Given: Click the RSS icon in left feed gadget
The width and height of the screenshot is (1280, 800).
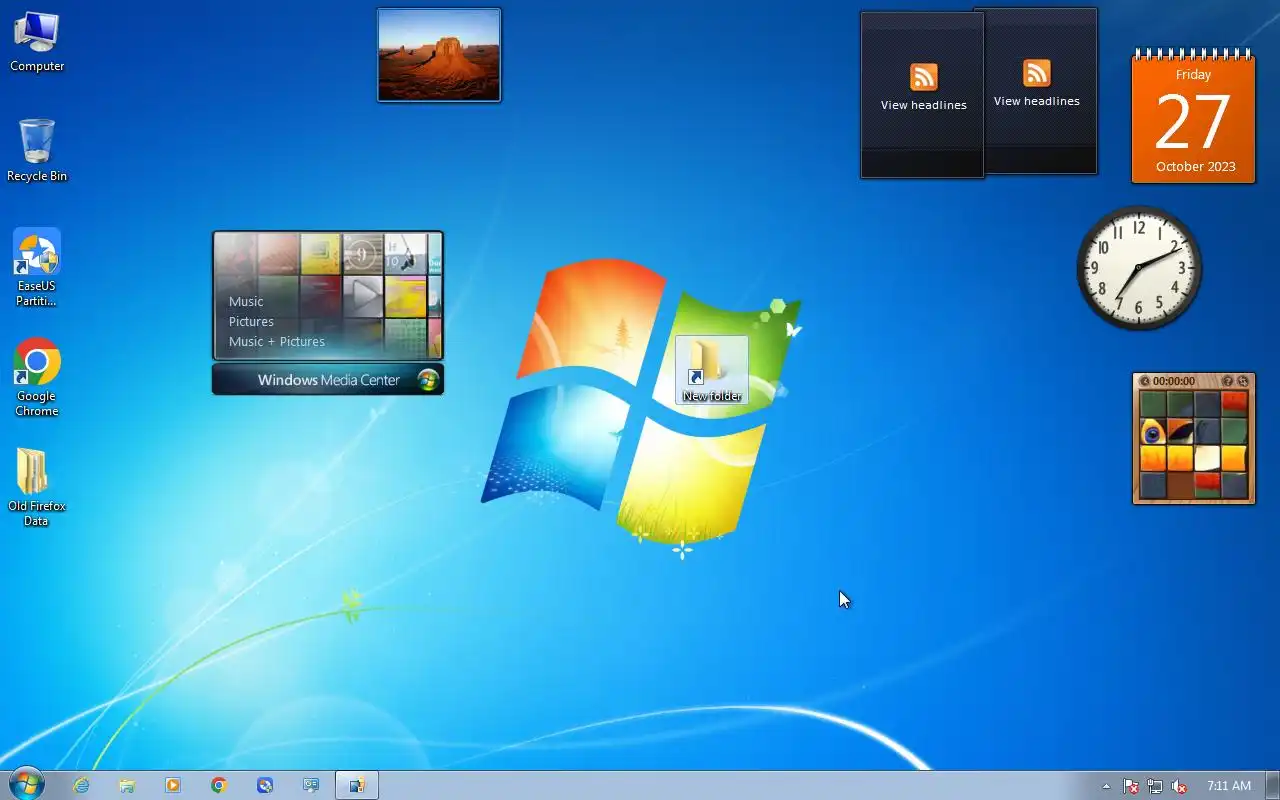Looking at the screenshot, I should coord(924,77).
